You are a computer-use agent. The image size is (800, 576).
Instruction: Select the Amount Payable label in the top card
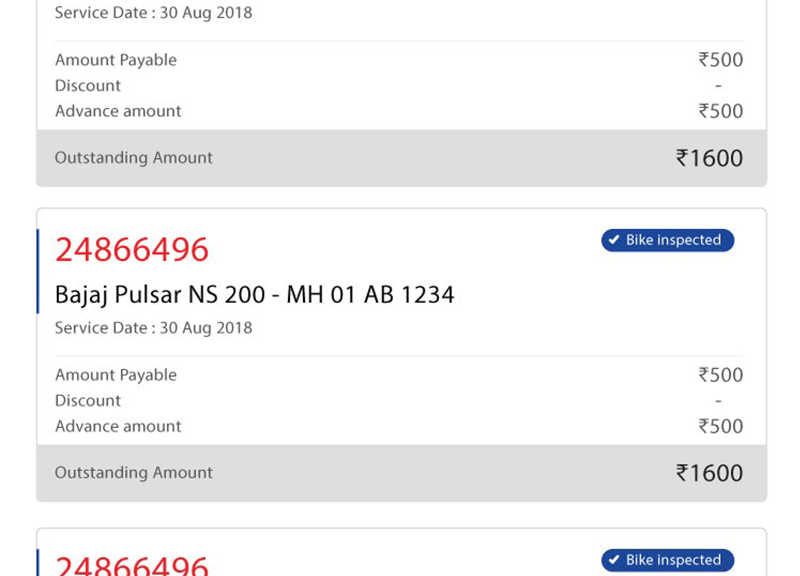[x=116, y=60]
